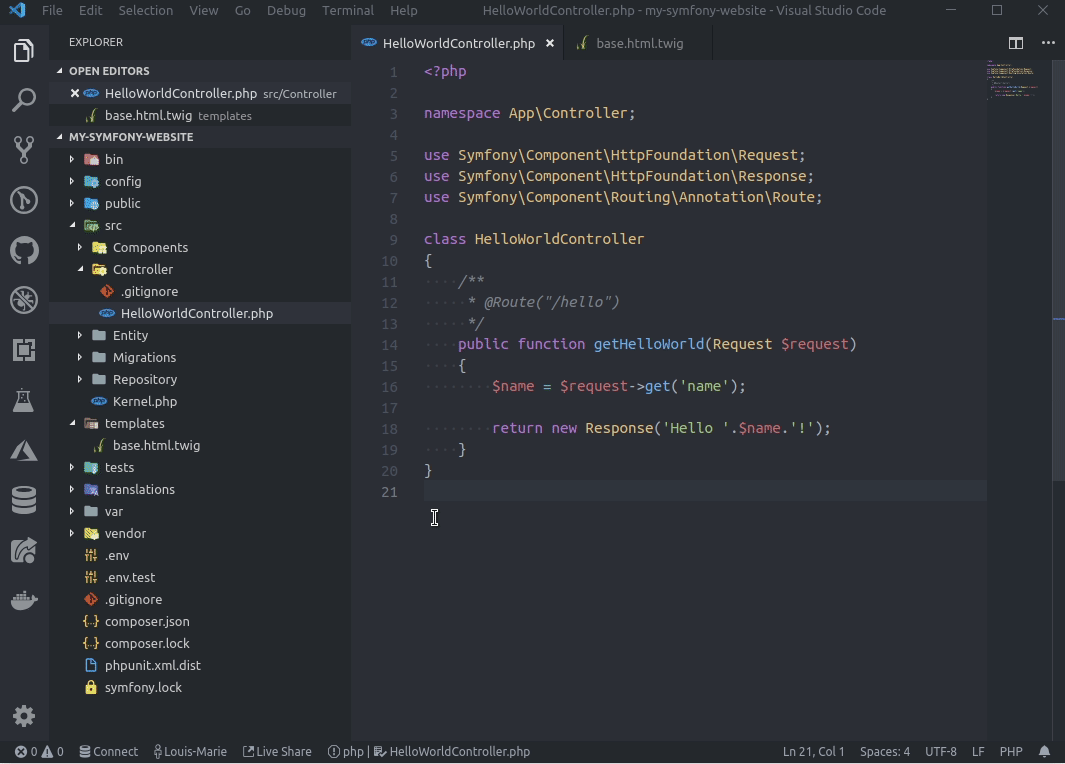Viewport: 1065px width, 764px height.
Task: Open the Selection menu
Action: point(145,11)
